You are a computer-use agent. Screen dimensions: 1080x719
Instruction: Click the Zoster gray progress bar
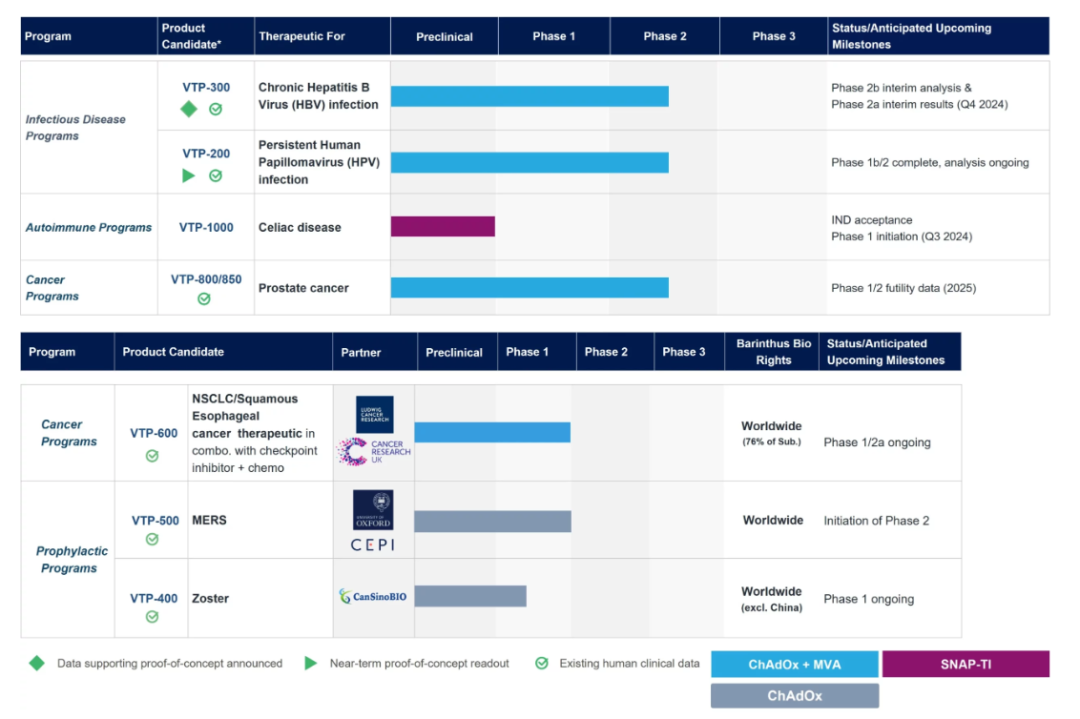click(x=470, y=596)
